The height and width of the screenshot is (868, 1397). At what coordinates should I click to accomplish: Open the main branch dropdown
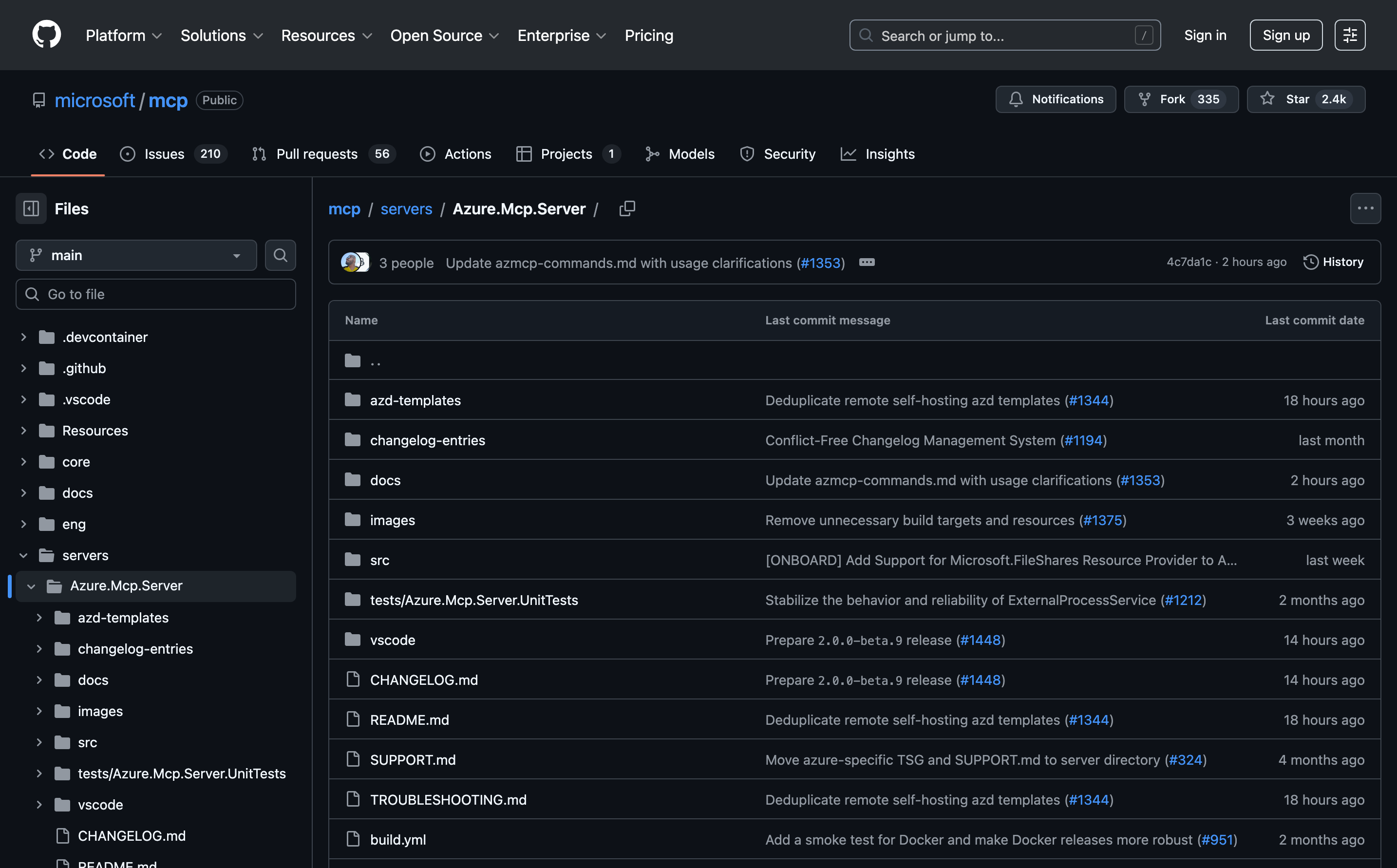coord(136,255)
